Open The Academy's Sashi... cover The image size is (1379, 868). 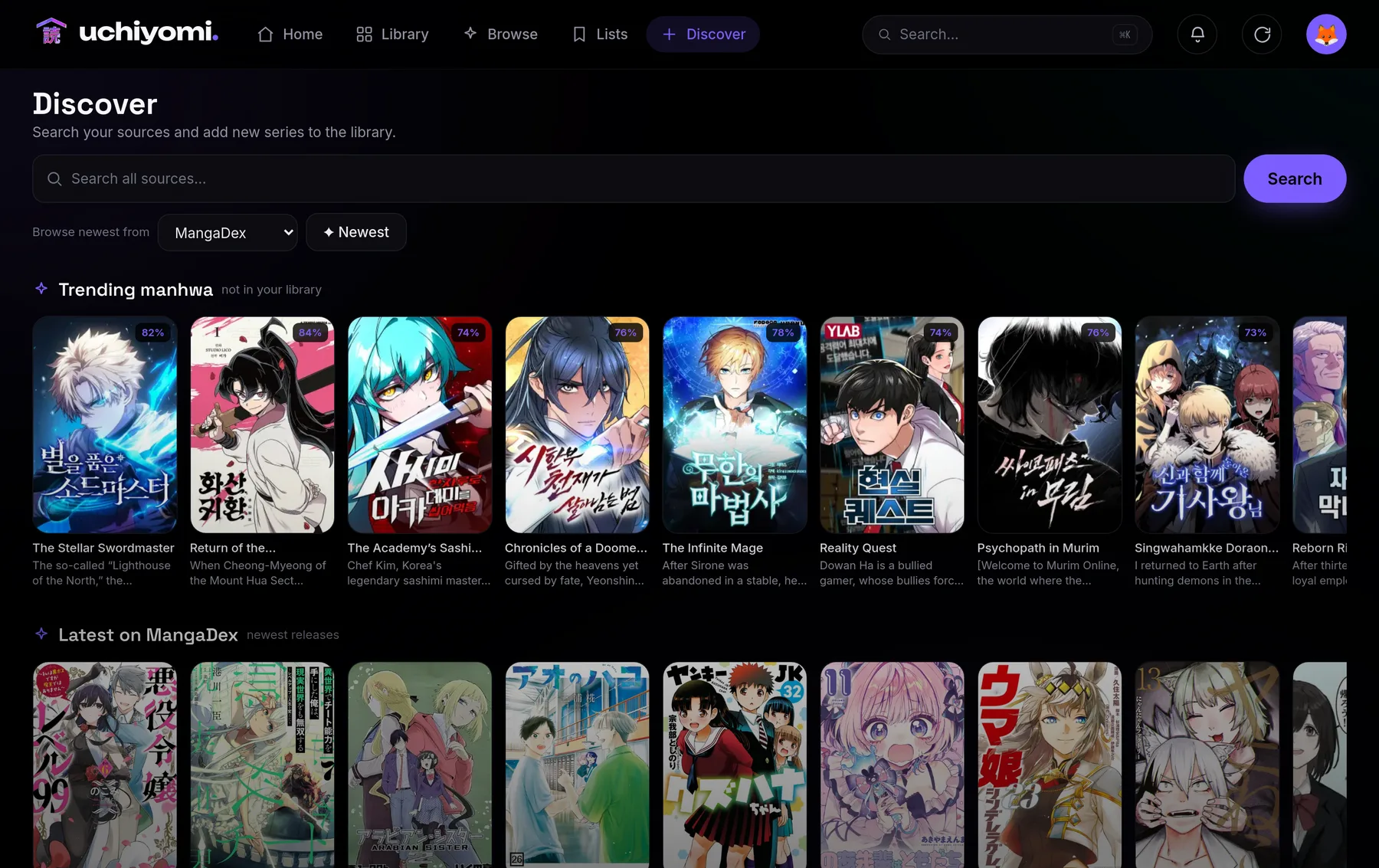pos(420,425)
